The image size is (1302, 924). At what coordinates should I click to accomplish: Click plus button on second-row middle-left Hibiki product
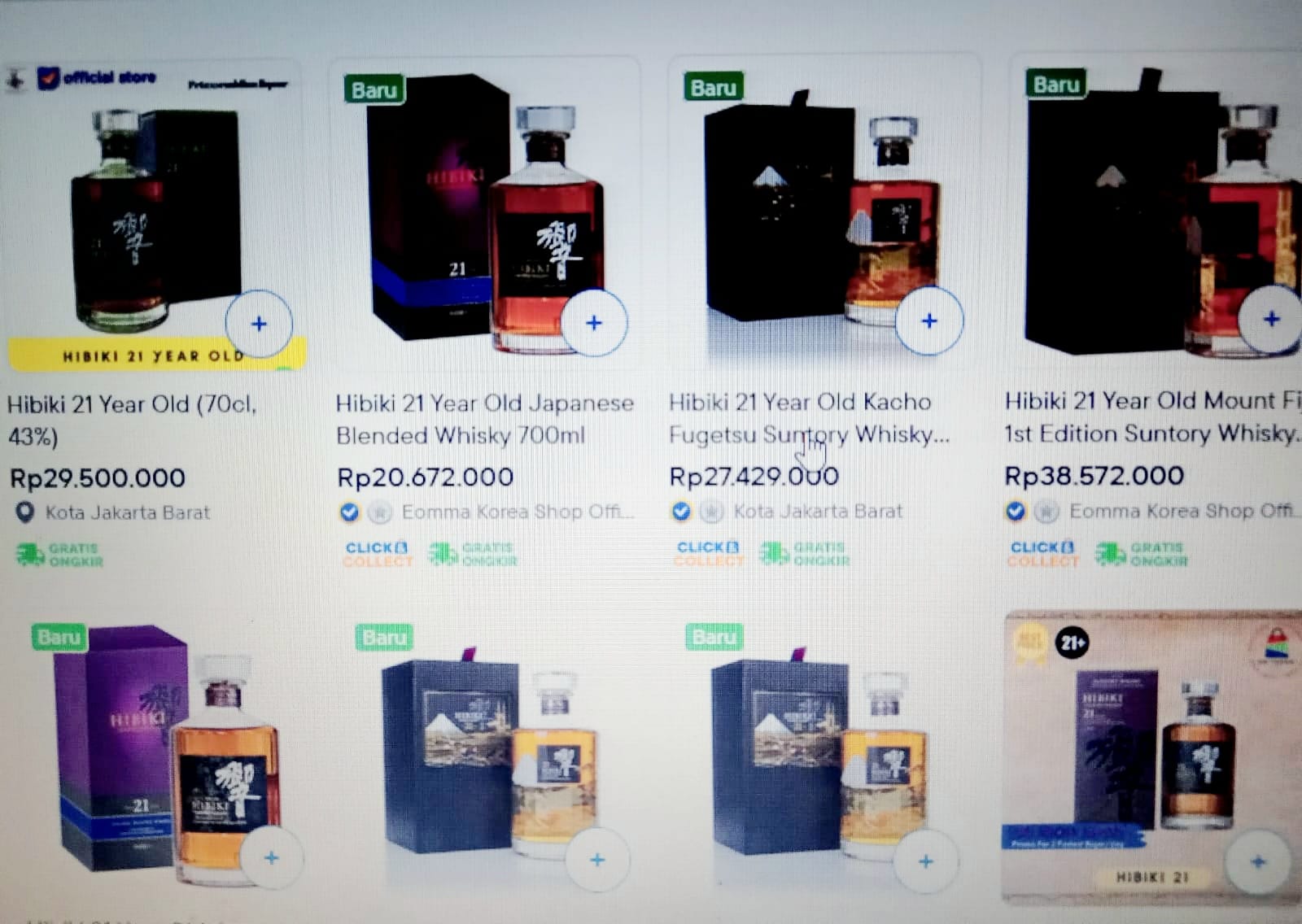point(597,860)
